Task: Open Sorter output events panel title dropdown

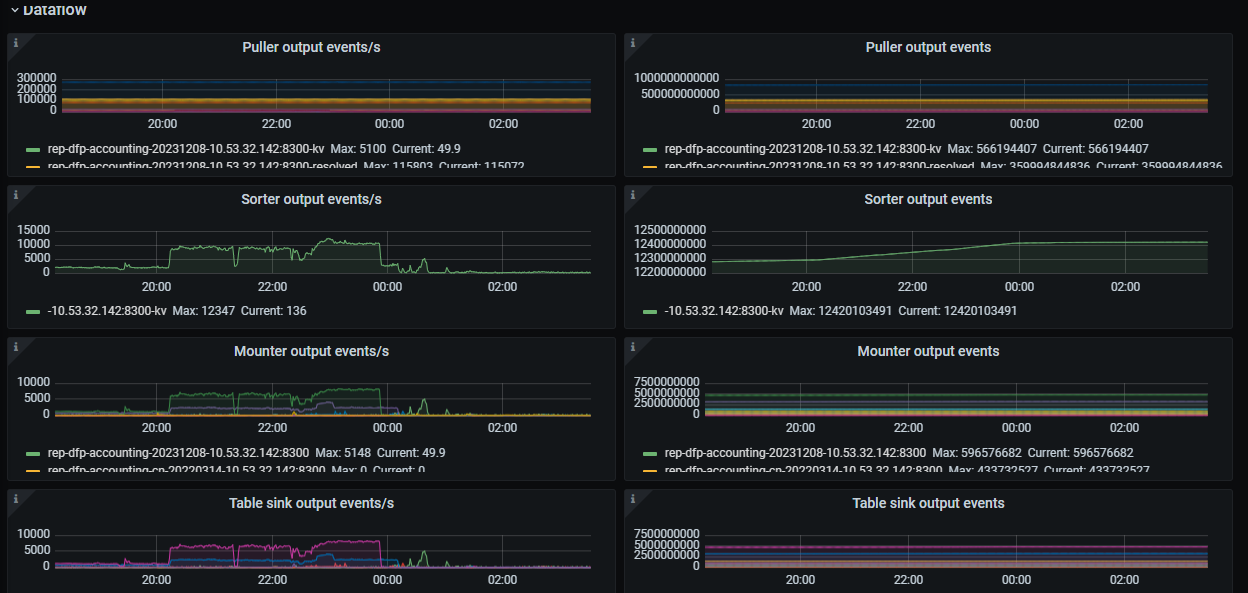Action: (x=928, y=199)
